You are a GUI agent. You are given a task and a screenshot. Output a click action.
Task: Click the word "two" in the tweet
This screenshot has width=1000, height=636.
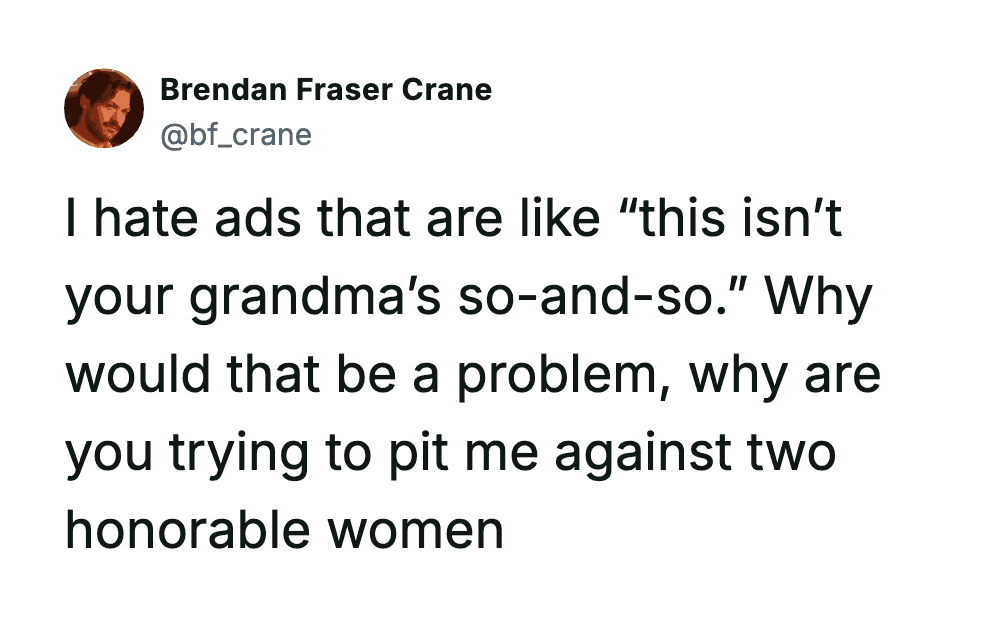791,454
